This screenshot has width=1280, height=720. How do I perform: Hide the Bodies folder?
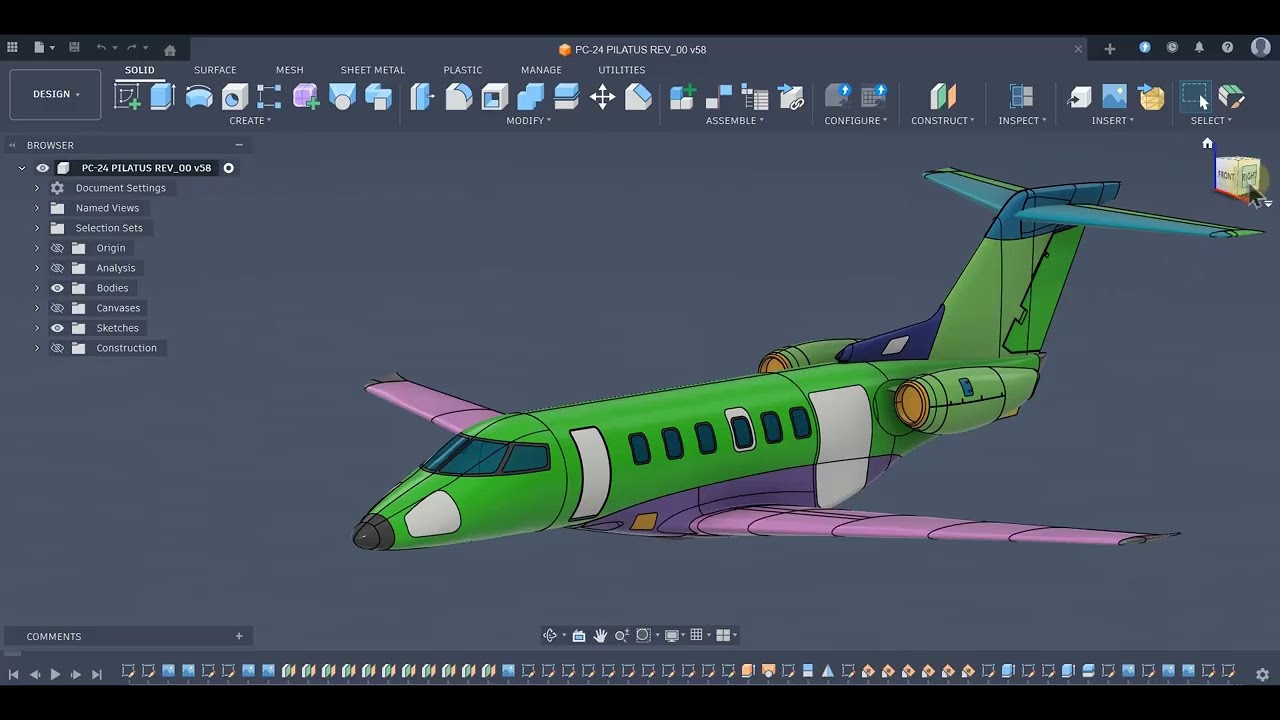57,288
